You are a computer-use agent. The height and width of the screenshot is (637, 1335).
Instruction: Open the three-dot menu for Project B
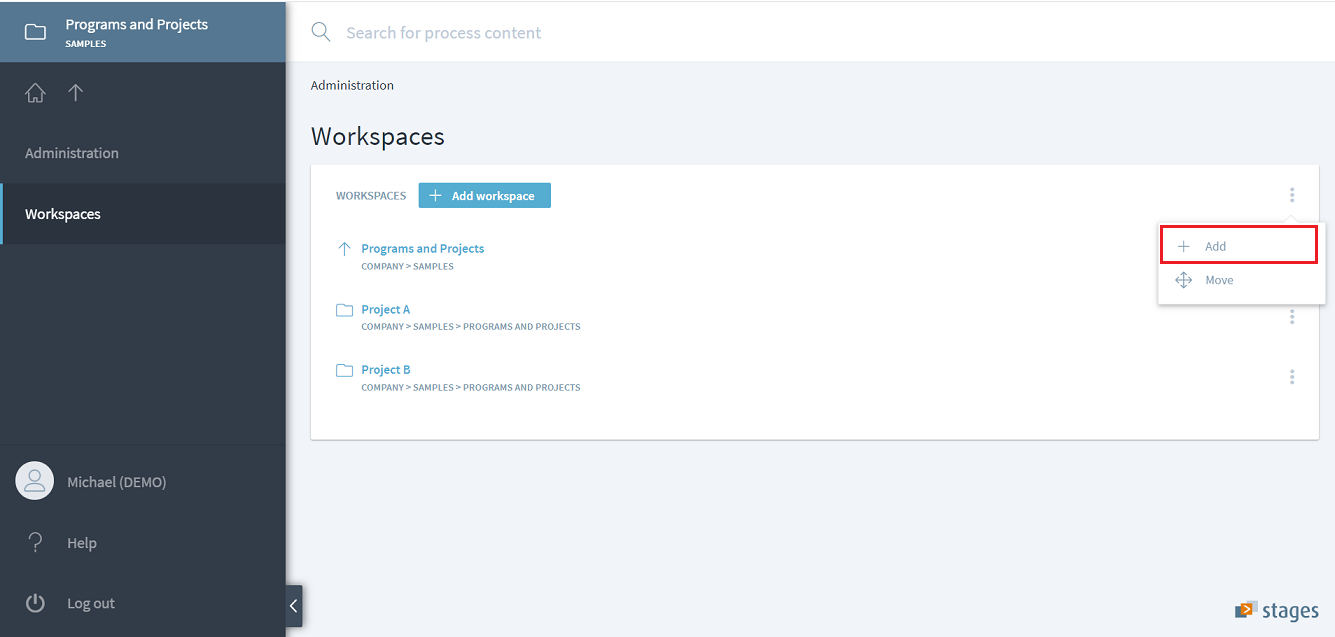[1292, 377]
